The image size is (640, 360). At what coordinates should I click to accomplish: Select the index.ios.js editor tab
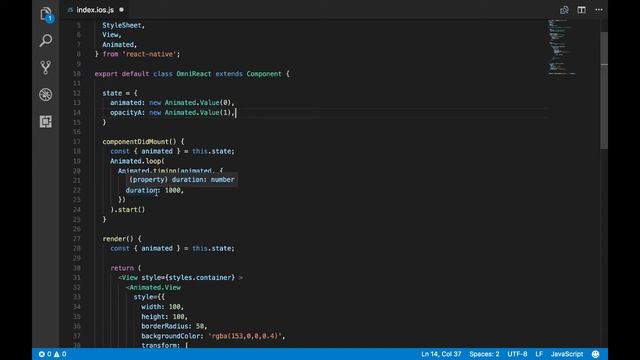pyautogui.click(x=95, y=10)
